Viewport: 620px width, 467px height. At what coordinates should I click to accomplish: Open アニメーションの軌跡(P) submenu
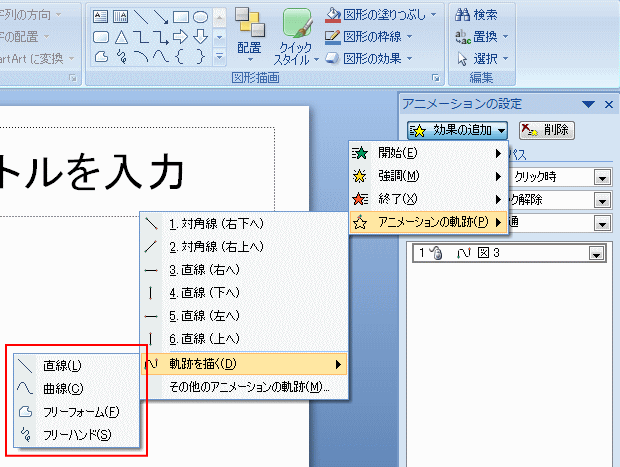click(x=428, y=222)
